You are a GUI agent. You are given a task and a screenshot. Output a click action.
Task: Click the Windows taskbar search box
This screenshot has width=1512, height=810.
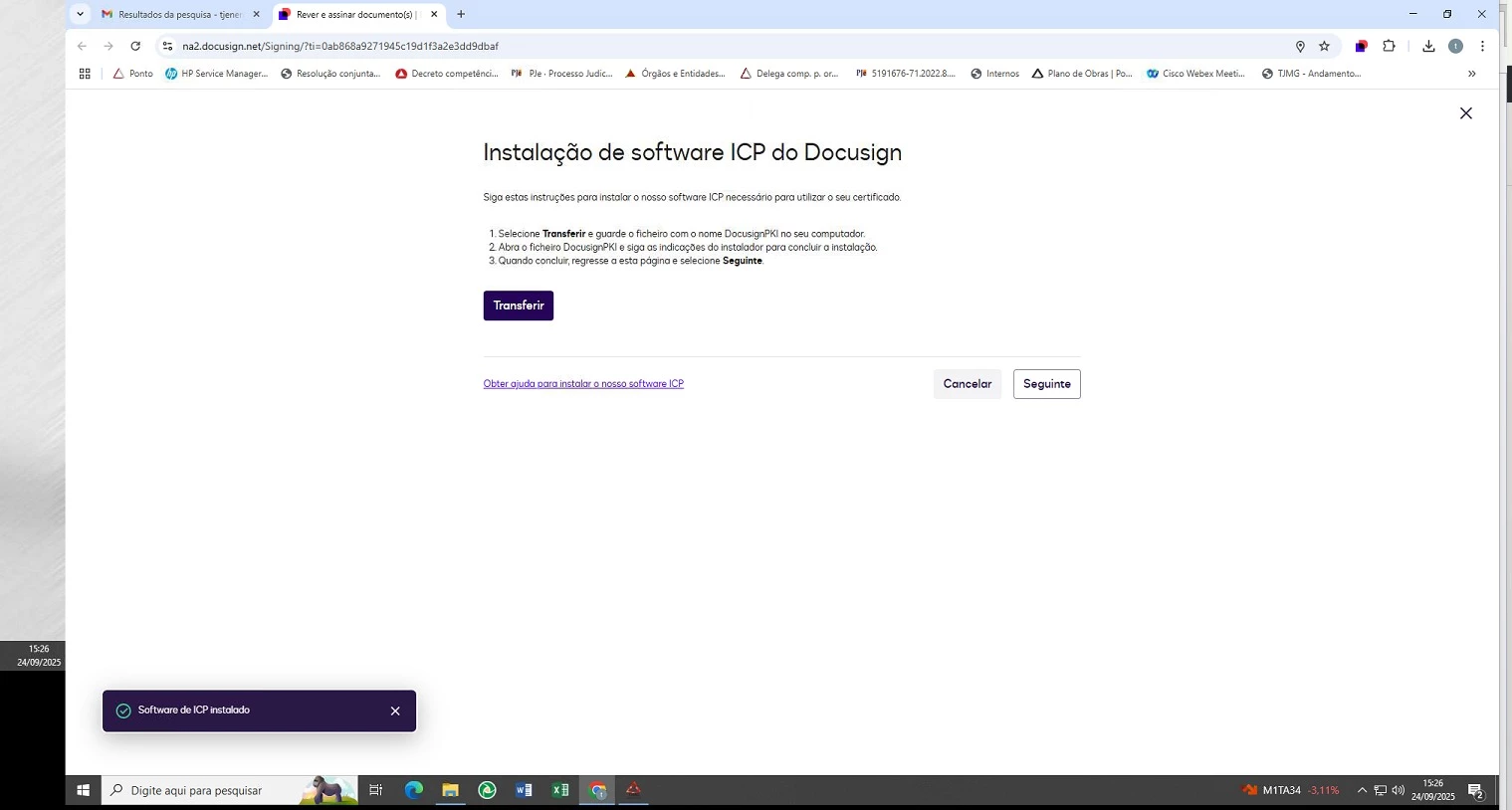[x=230, y=790]
